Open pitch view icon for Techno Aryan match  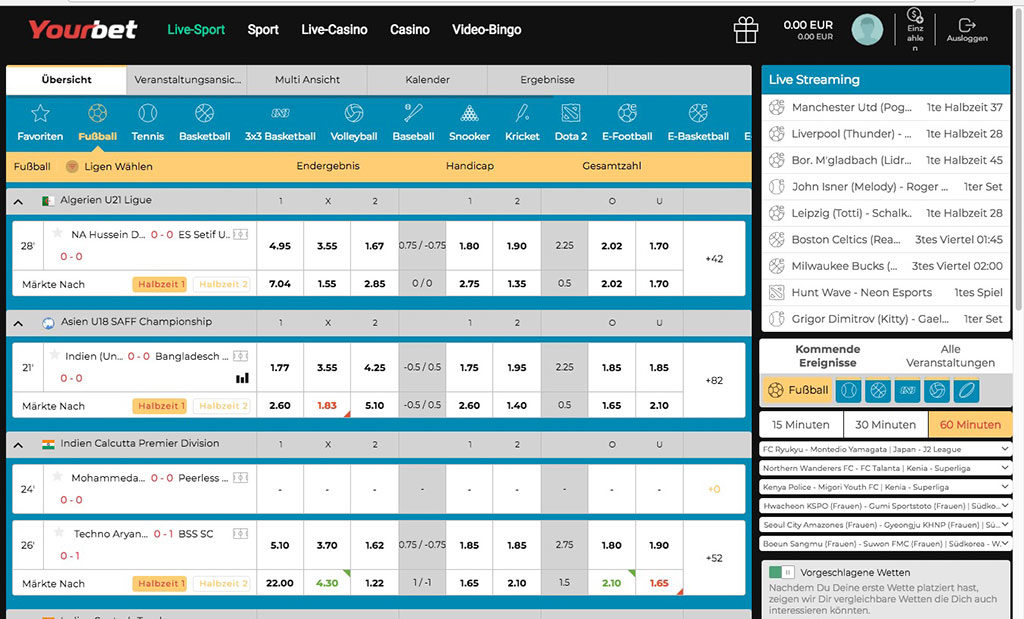241,534
